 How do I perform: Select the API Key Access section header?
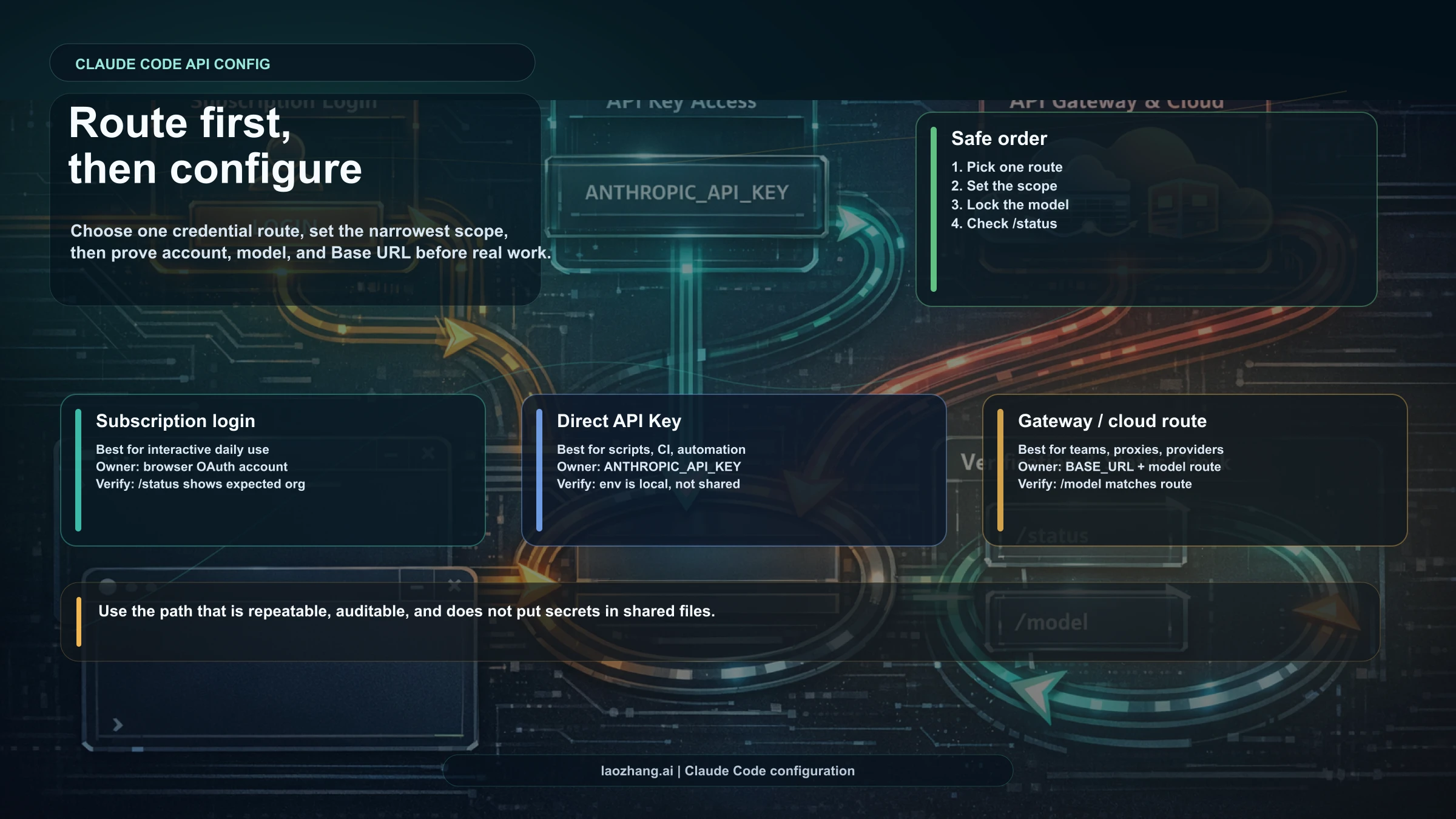[679, 102]
